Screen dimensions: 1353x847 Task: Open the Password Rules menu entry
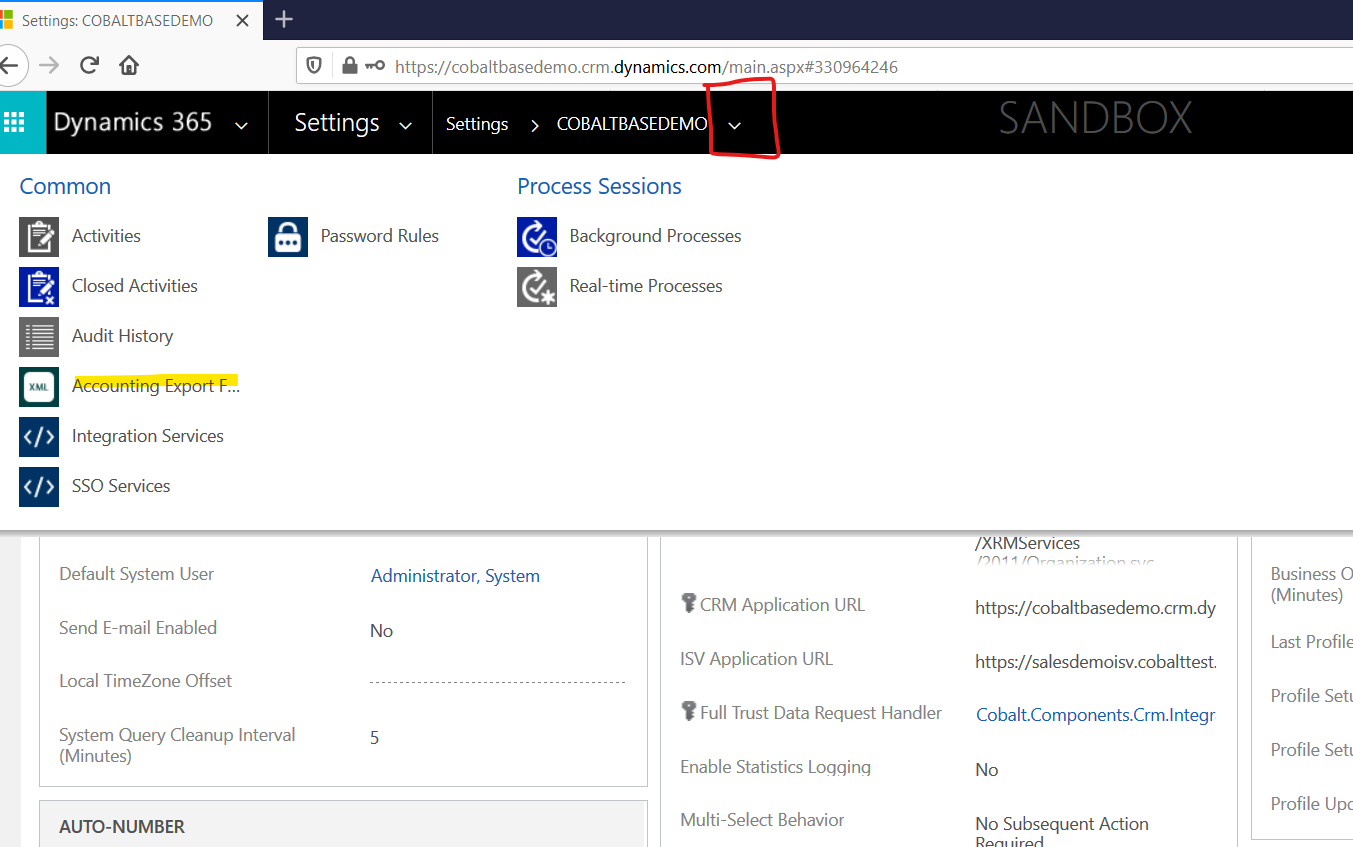point(380,236)
